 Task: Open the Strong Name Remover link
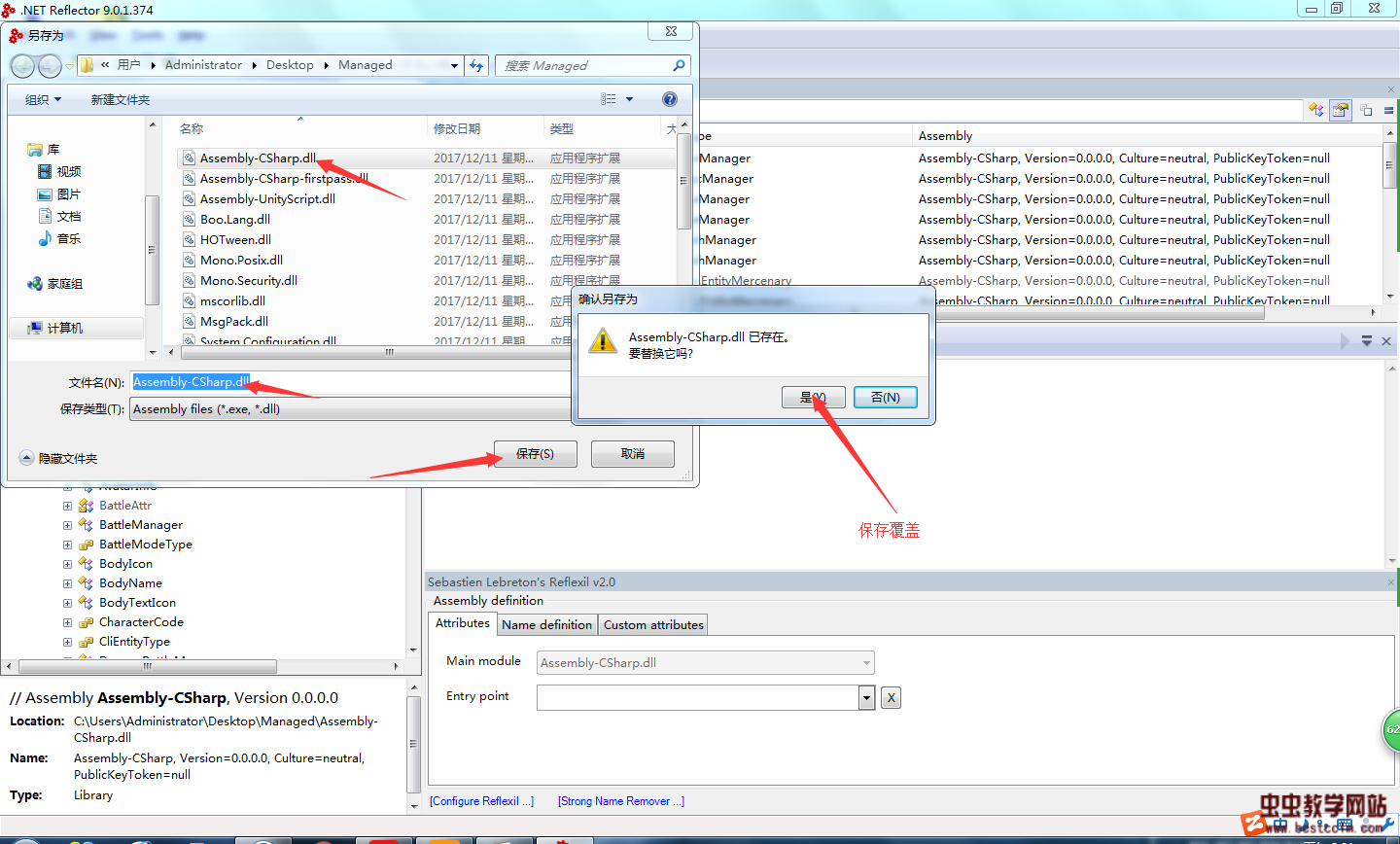[x=621, y=801]
